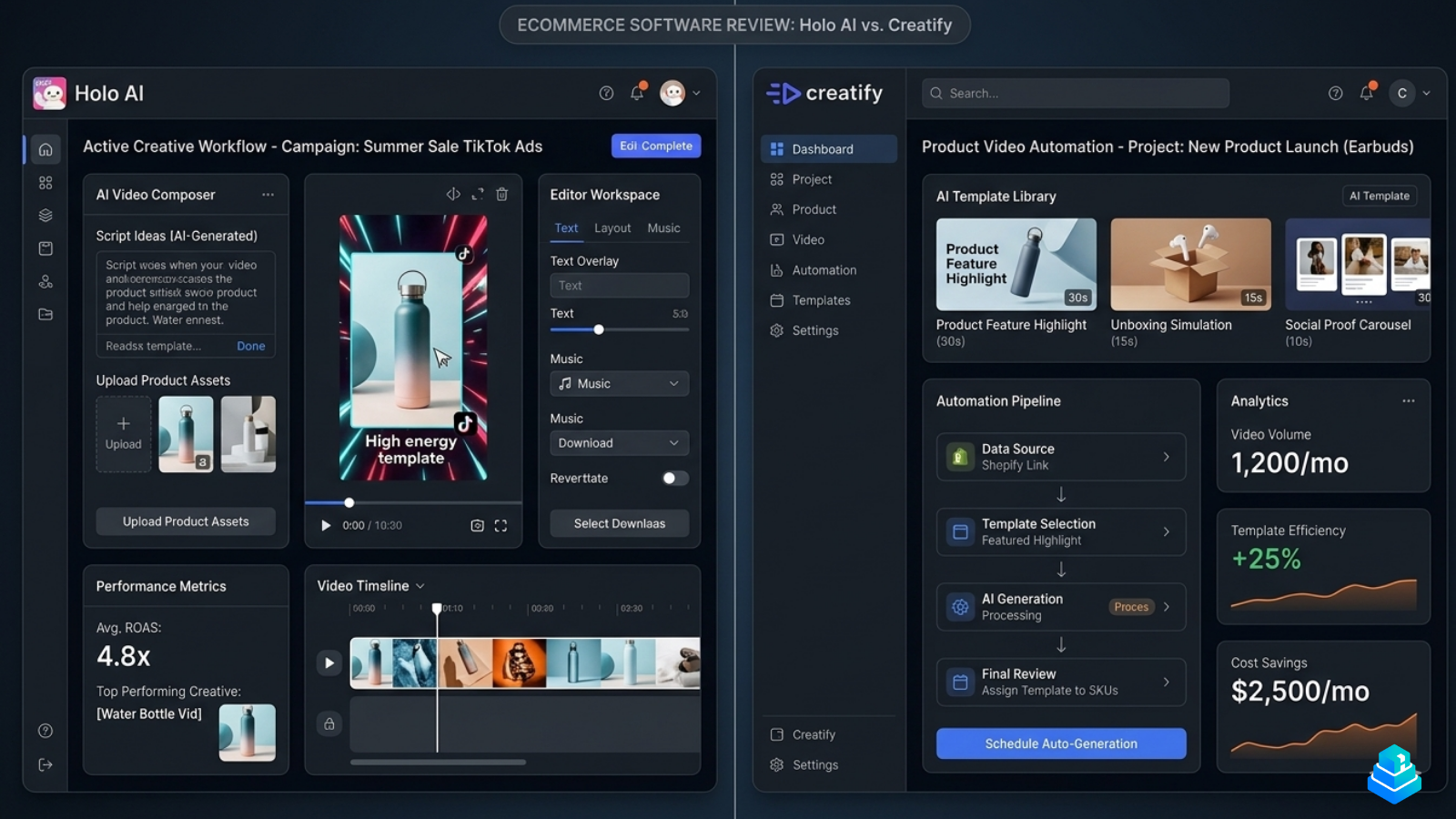Click the Text Overlay input field
This screenshot has width=1456, height=819.
click(x=619, y=286)
